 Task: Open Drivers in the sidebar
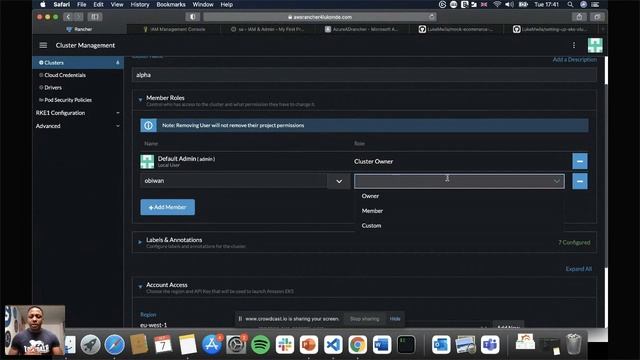(x=53, y=87)
